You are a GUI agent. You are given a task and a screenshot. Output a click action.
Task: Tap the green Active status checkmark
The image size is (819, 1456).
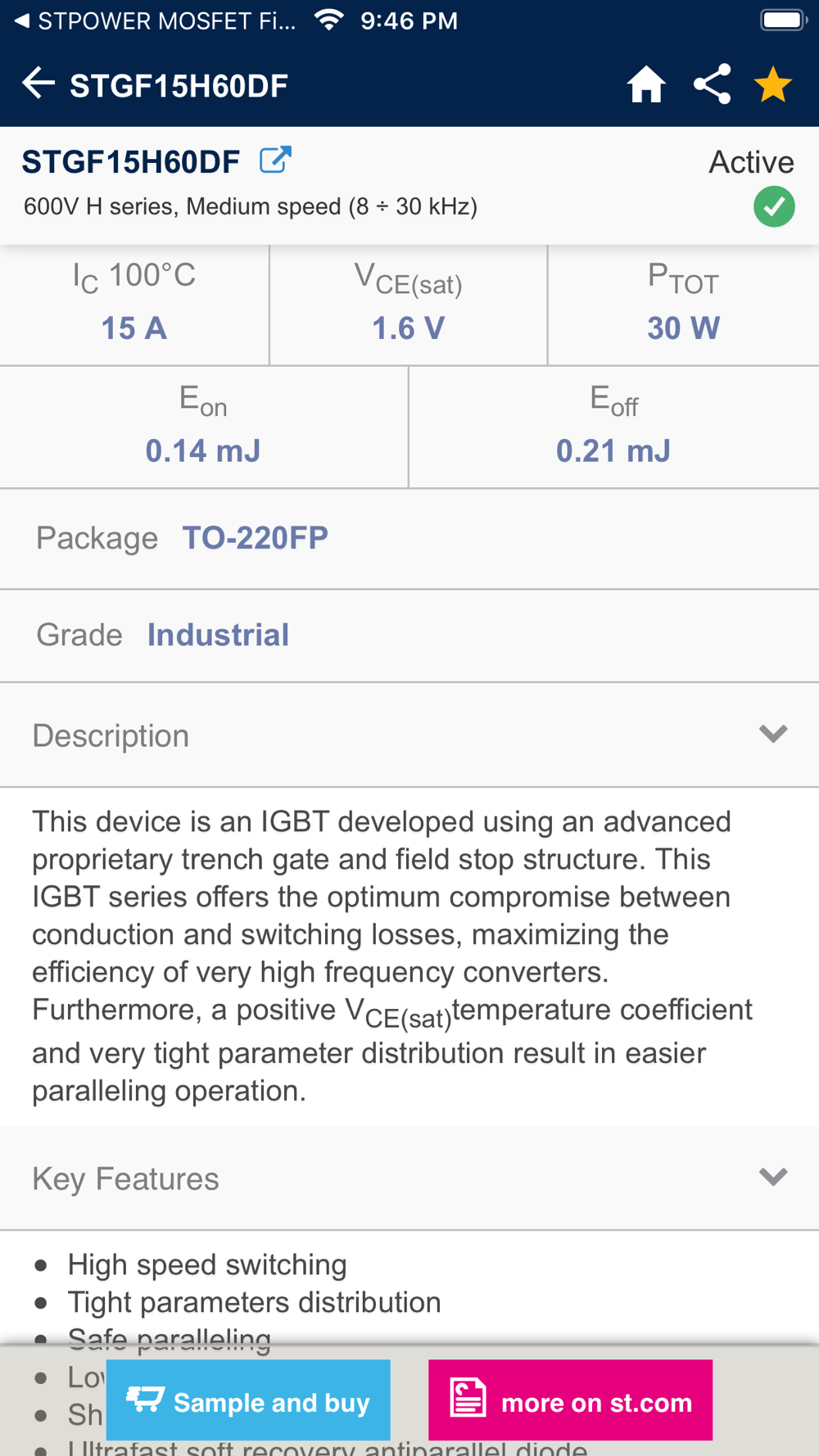(774, 206)
